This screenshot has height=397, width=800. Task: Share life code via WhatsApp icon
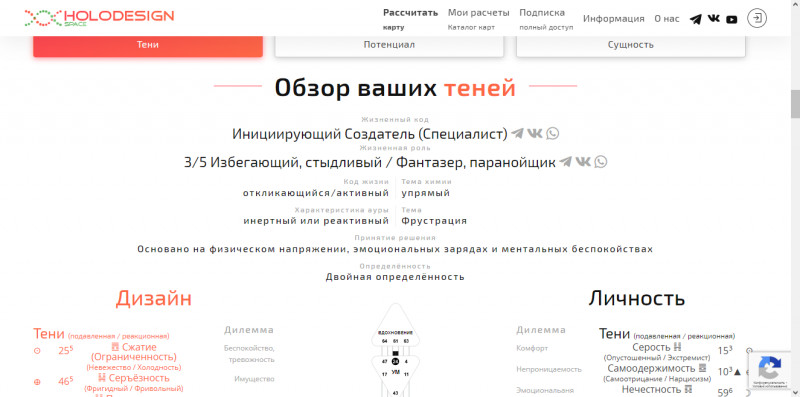553,134
